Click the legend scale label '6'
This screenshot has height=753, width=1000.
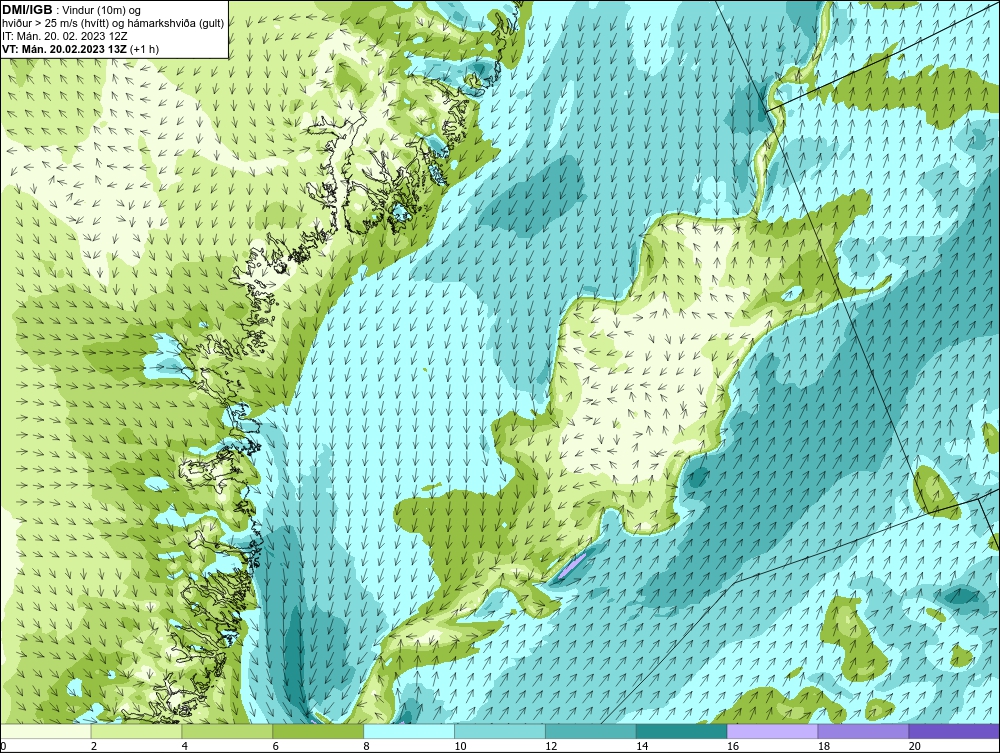coord(276,746)
